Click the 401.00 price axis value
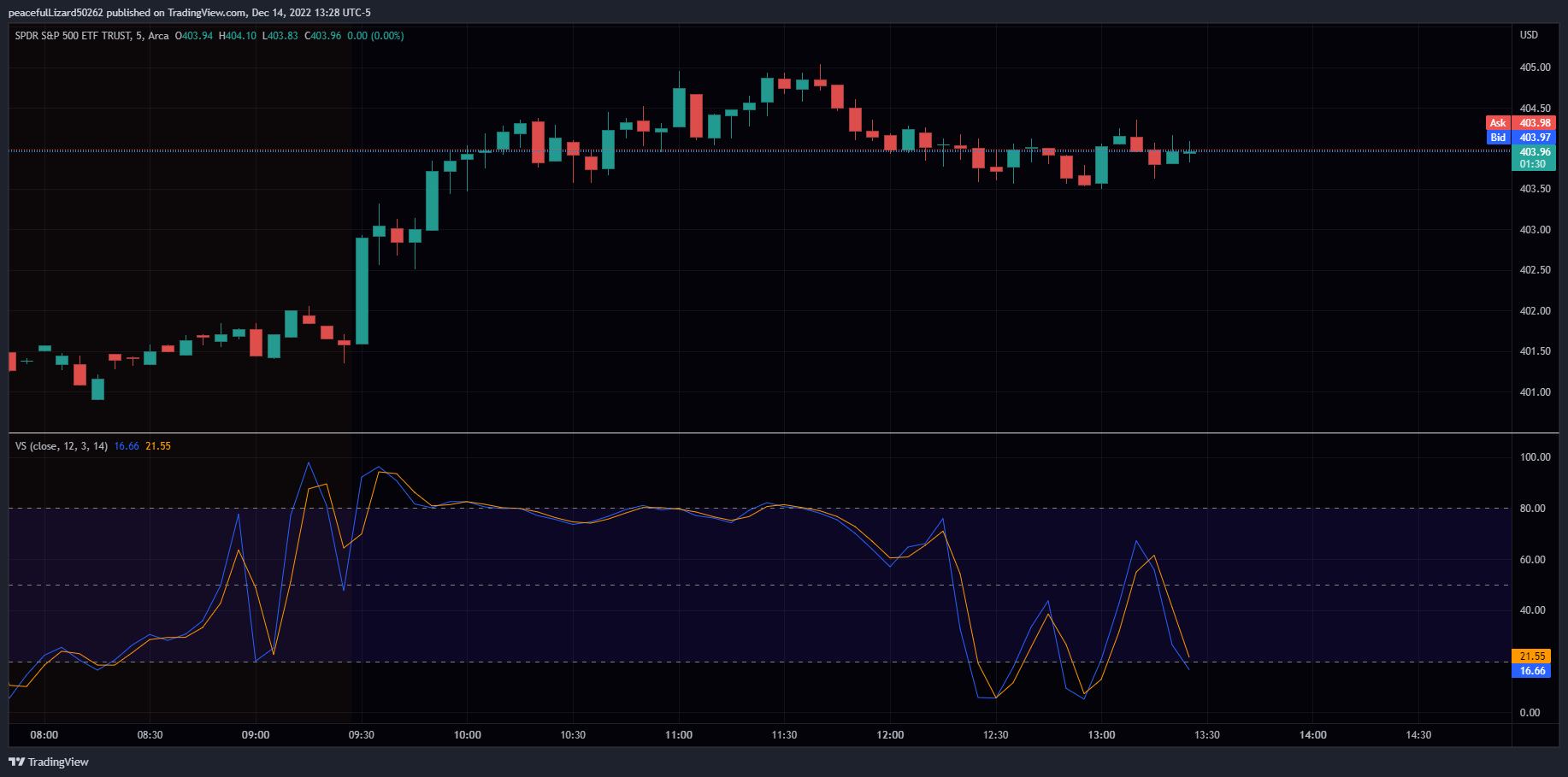The width and height of the screenshot is (1568, 777). point(1535,392)
